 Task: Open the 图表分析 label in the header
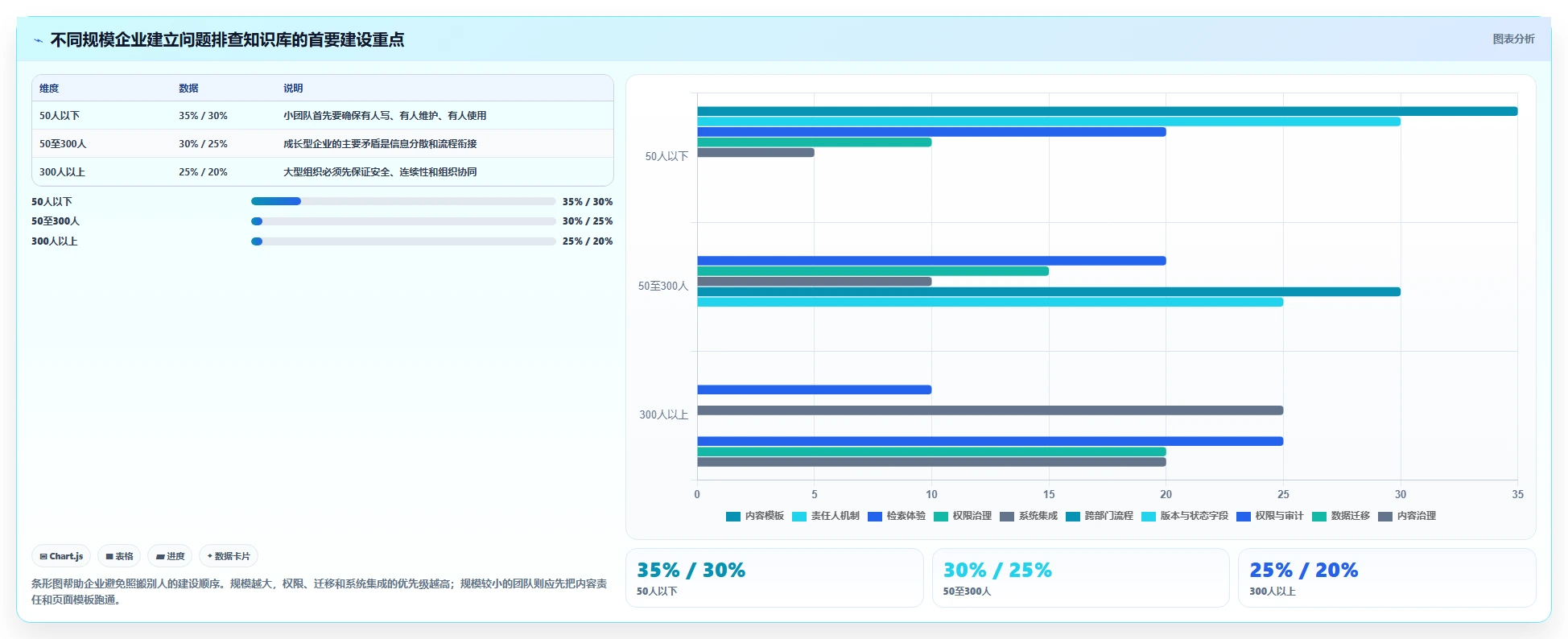pyautogui.click(x=1513, y=39)
